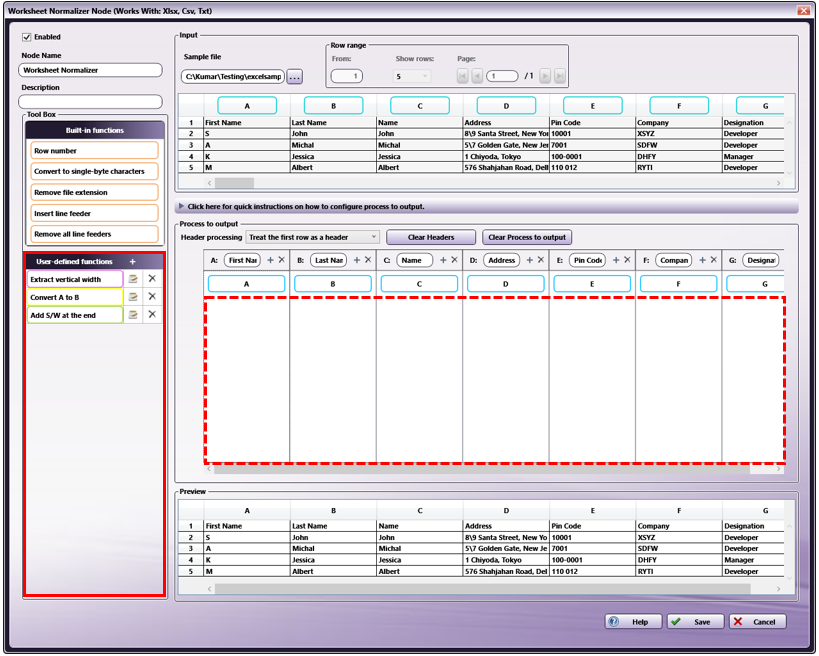Open the Header processing dropdown
The height and width of the screenshot is (656, 819).
[x=312, y=237]
